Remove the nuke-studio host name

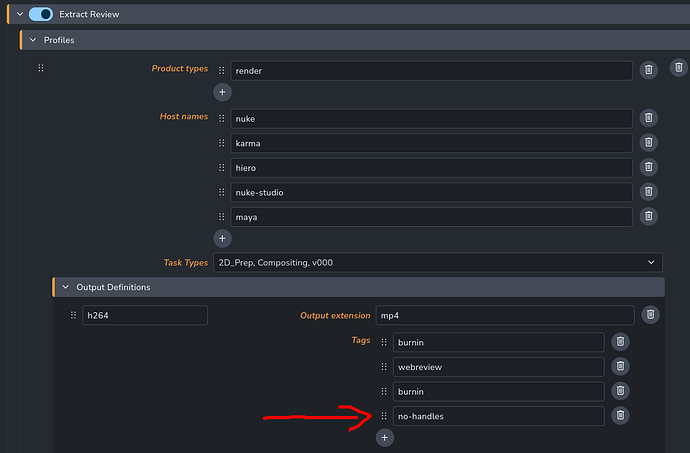648,192
